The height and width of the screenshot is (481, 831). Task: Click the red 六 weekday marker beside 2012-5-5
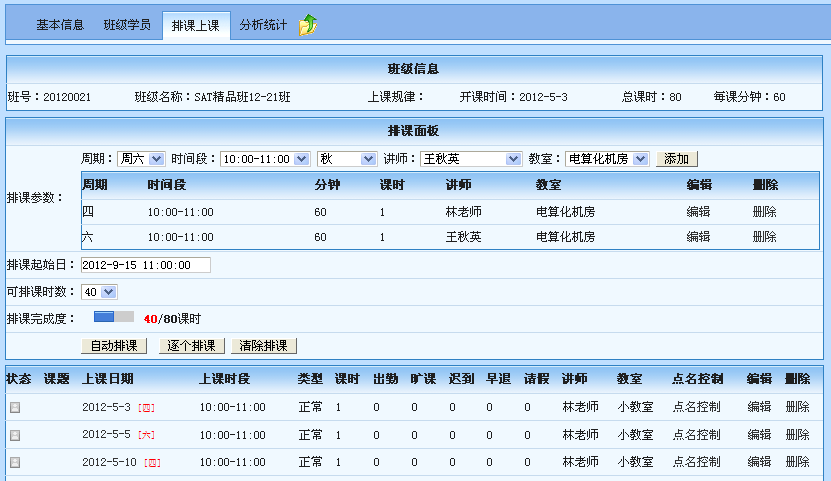point(146,435)
